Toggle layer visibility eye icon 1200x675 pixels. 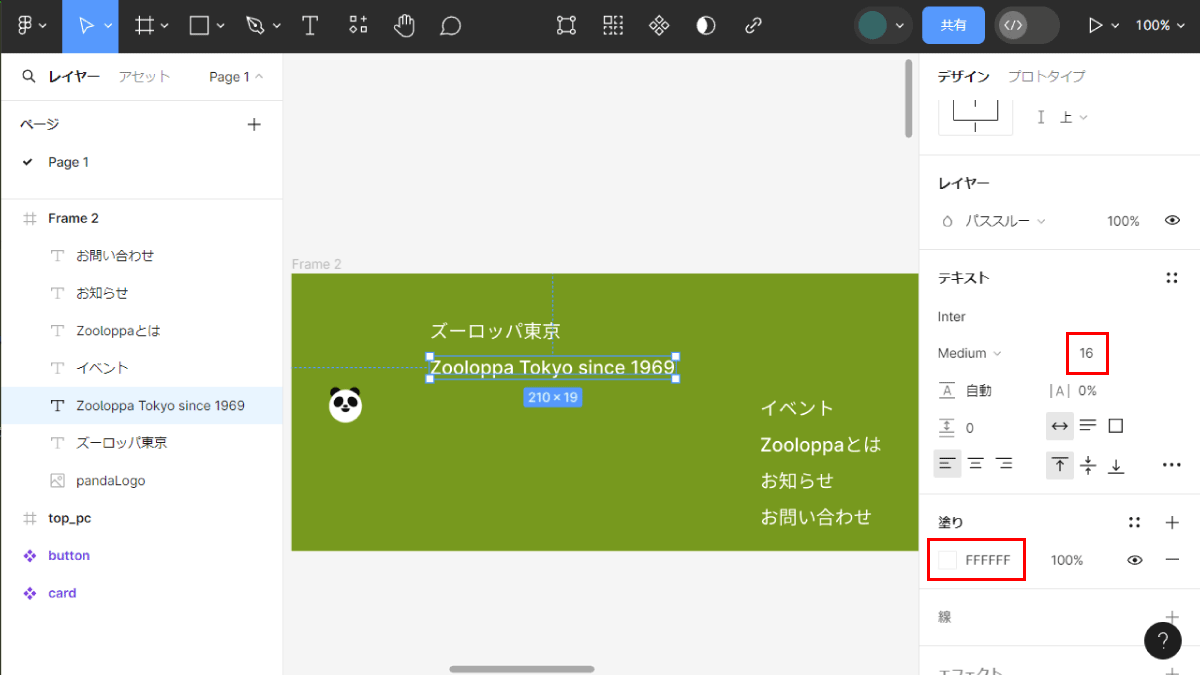point(1172,221)
